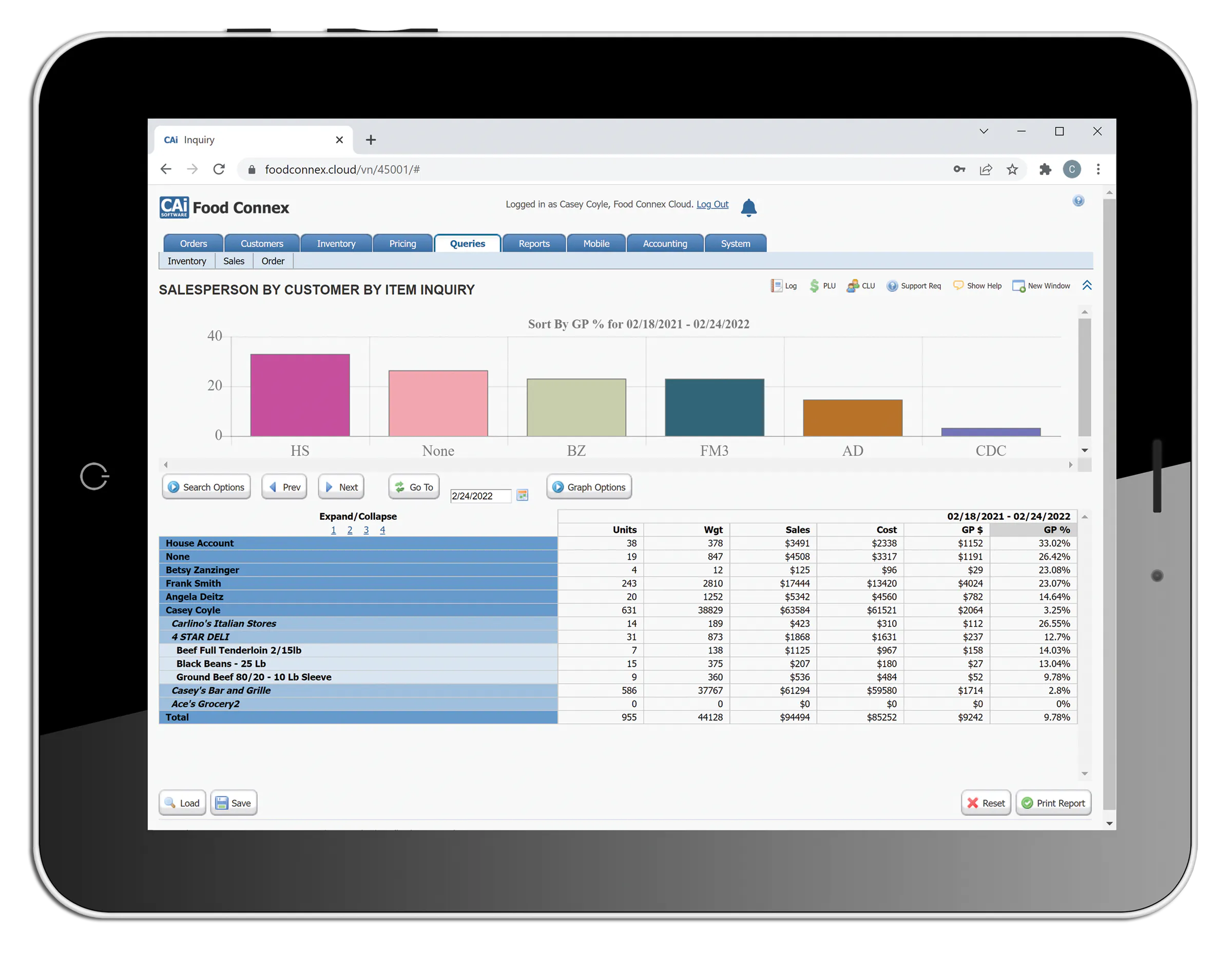This screenshot has height=954, width=1232.
Task: Click the Log Out link
Action: (x=713, y=204)
